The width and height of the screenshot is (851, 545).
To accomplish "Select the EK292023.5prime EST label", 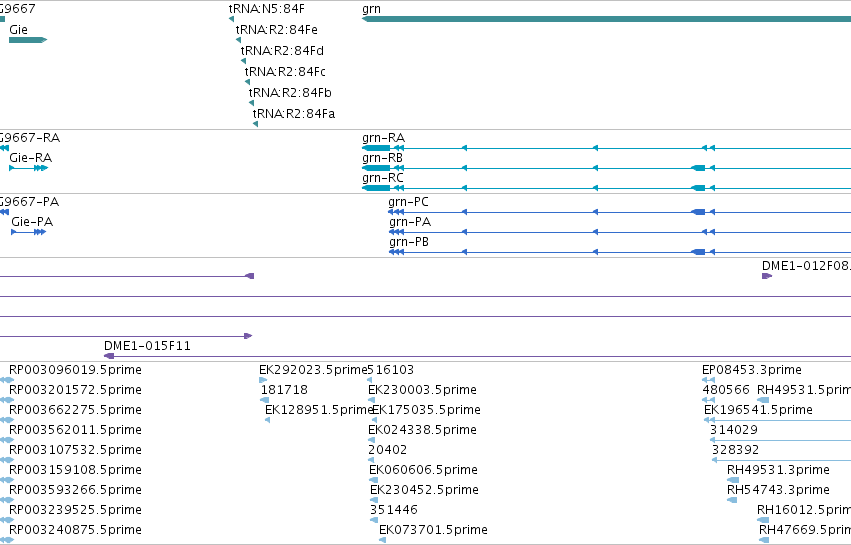I will [x=313, y=370].
